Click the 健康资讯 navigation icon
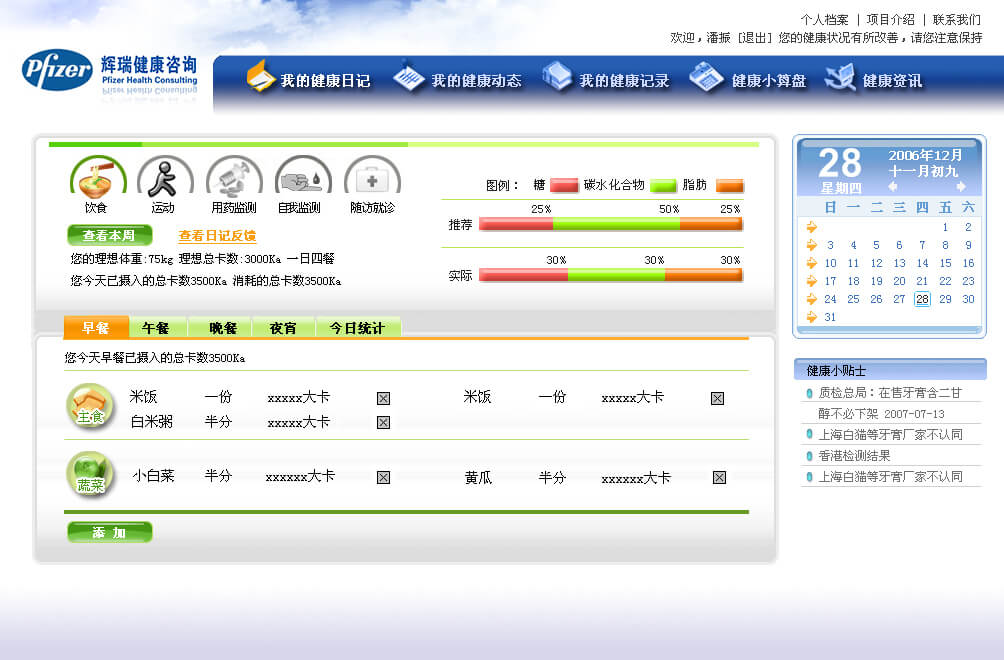The height and width of the screenshot is (660, 1004). pos(840,77)
